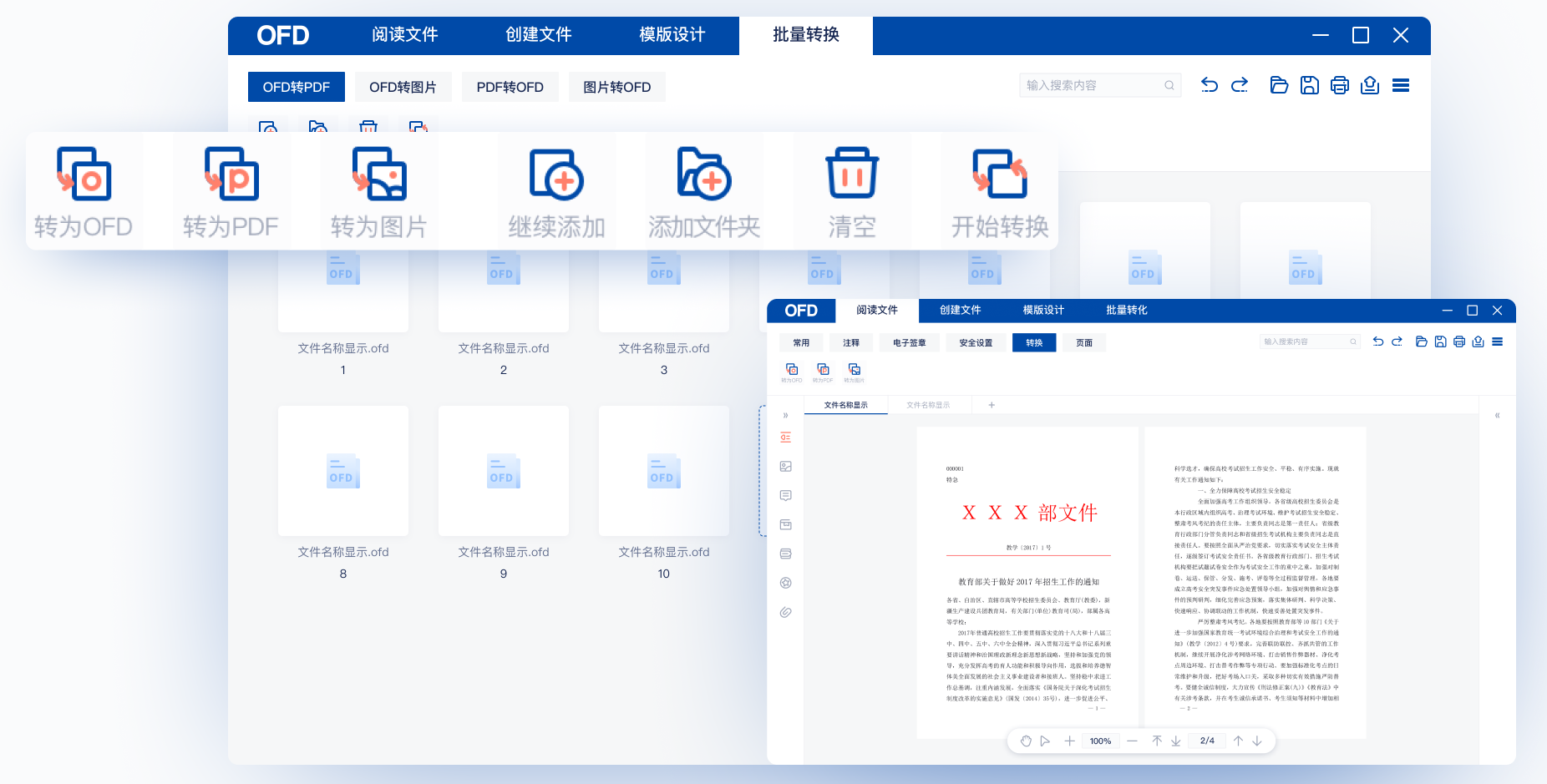Viewport: 1547px width, 784px height.
Task: Click the 页面 ribbon button in the reader window
Action: pyautogui.click(x=1084, y=342)
